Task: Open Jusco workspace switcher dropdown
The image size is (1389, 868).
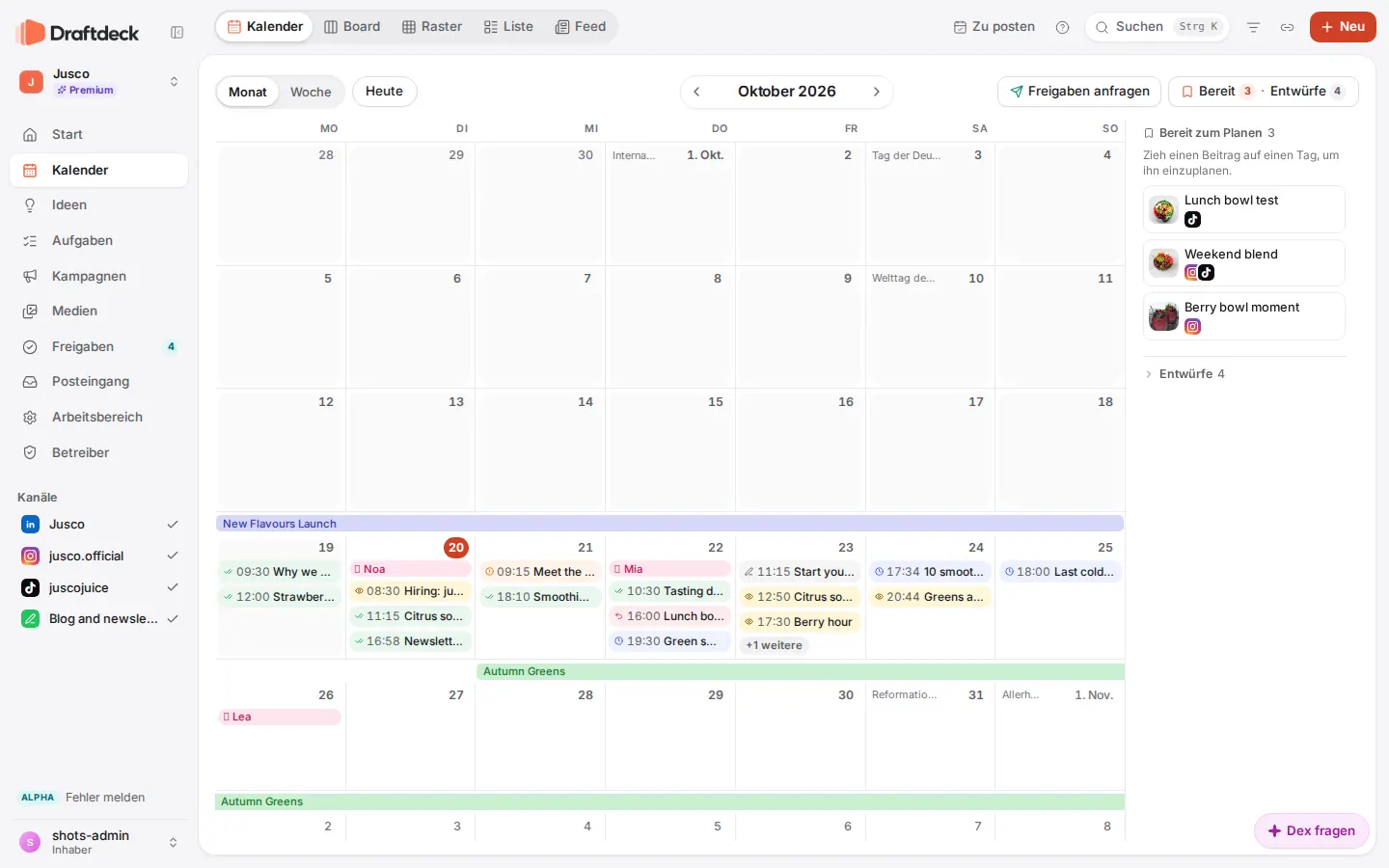Action: (174, 82)
